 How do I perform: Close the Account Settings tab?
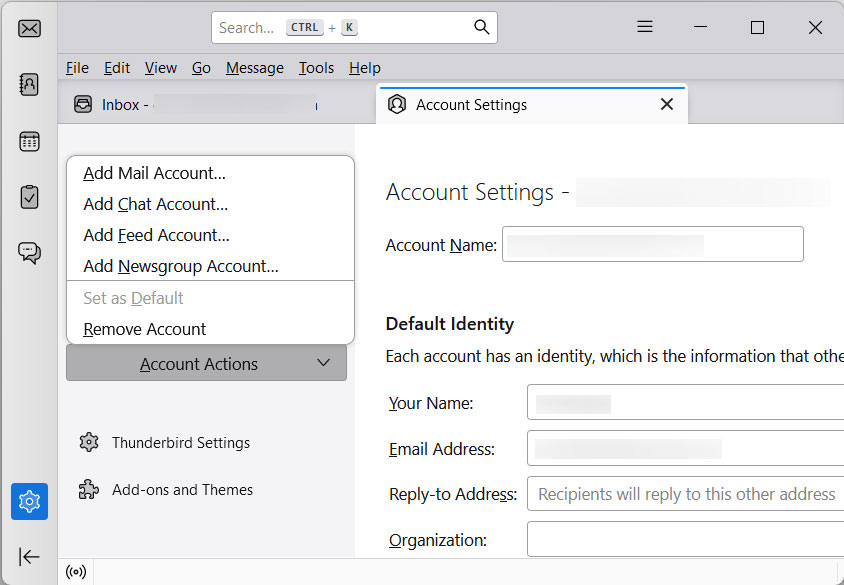pos(666,103)
